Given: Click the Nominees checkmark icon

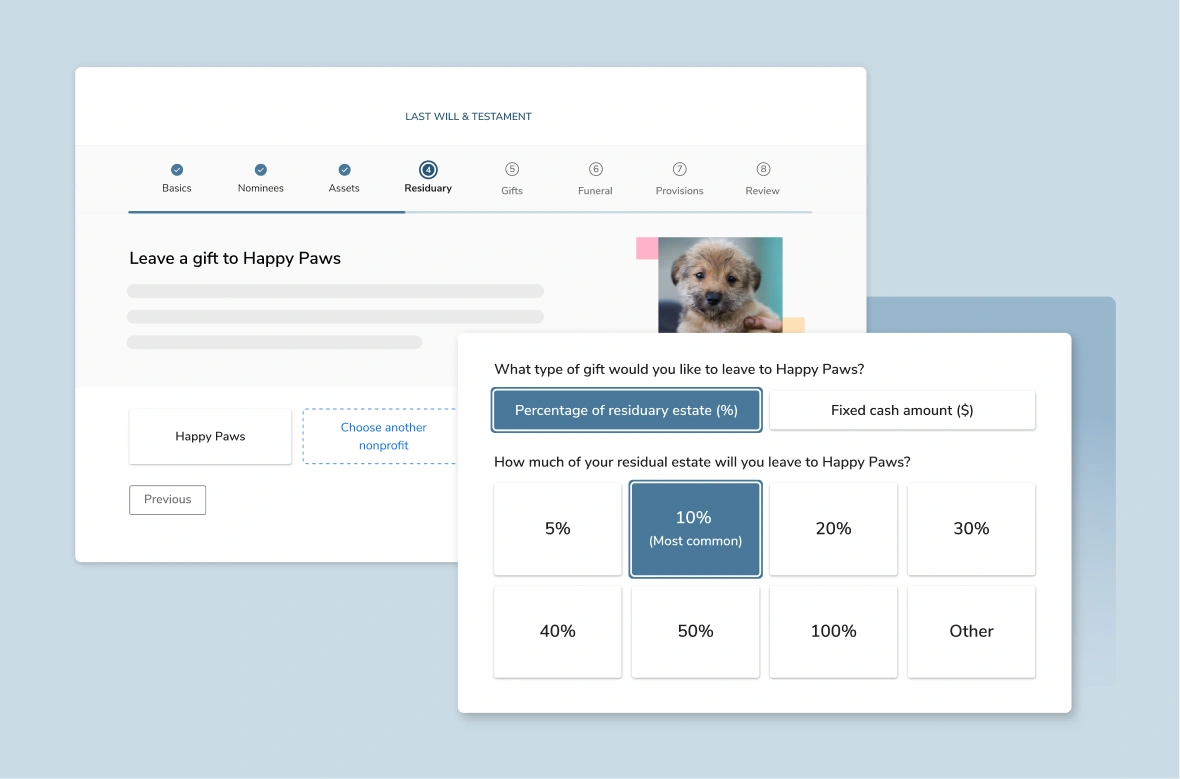Looking at the screenshot, I should [x=260, y=170].
